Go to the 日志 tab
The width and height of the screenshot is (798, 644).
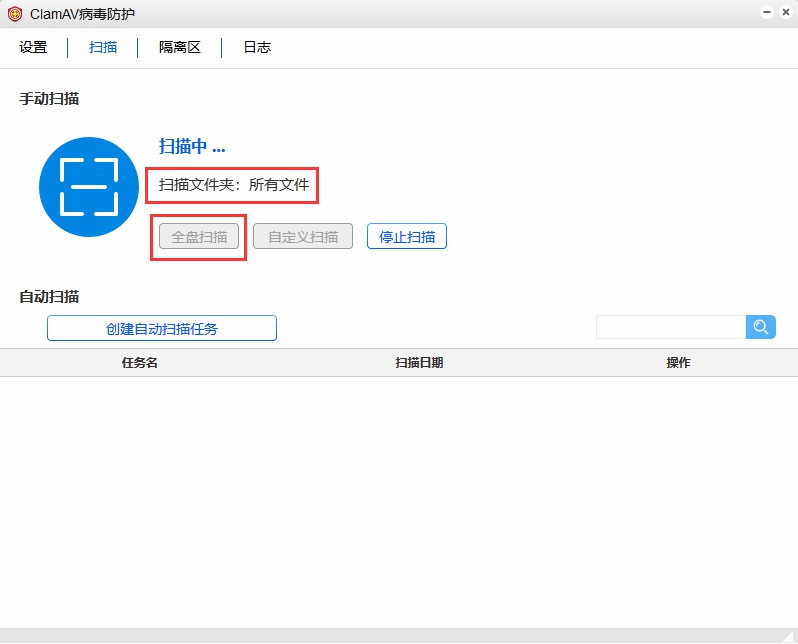tap(257, 47)
